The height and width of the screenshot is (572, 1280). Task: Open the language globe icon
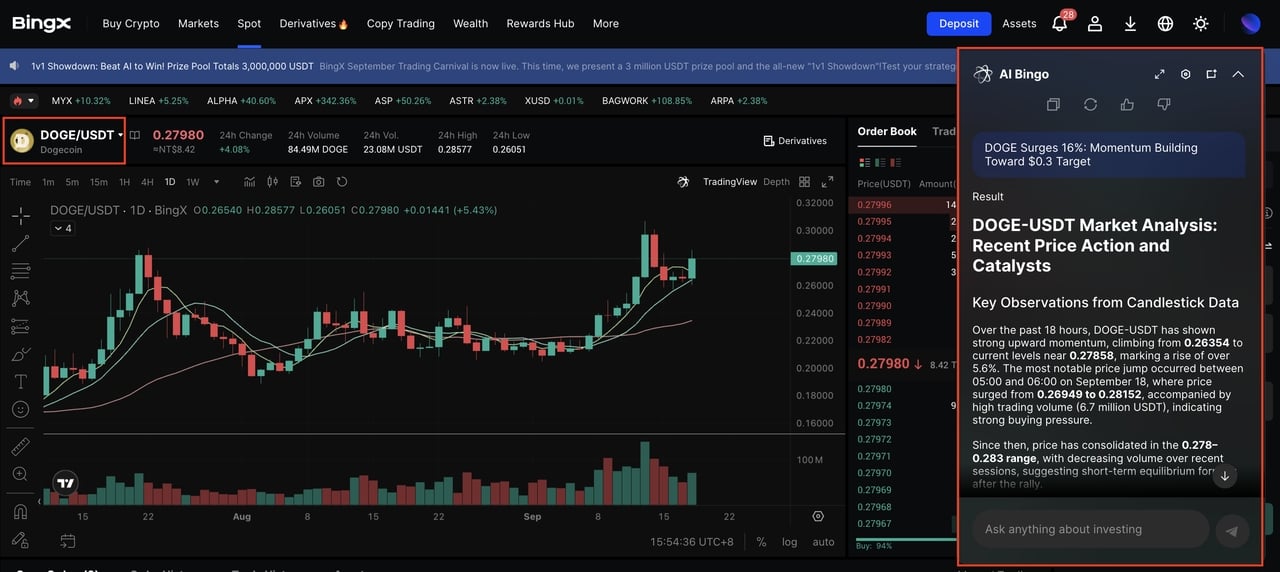coord(1165,23)
